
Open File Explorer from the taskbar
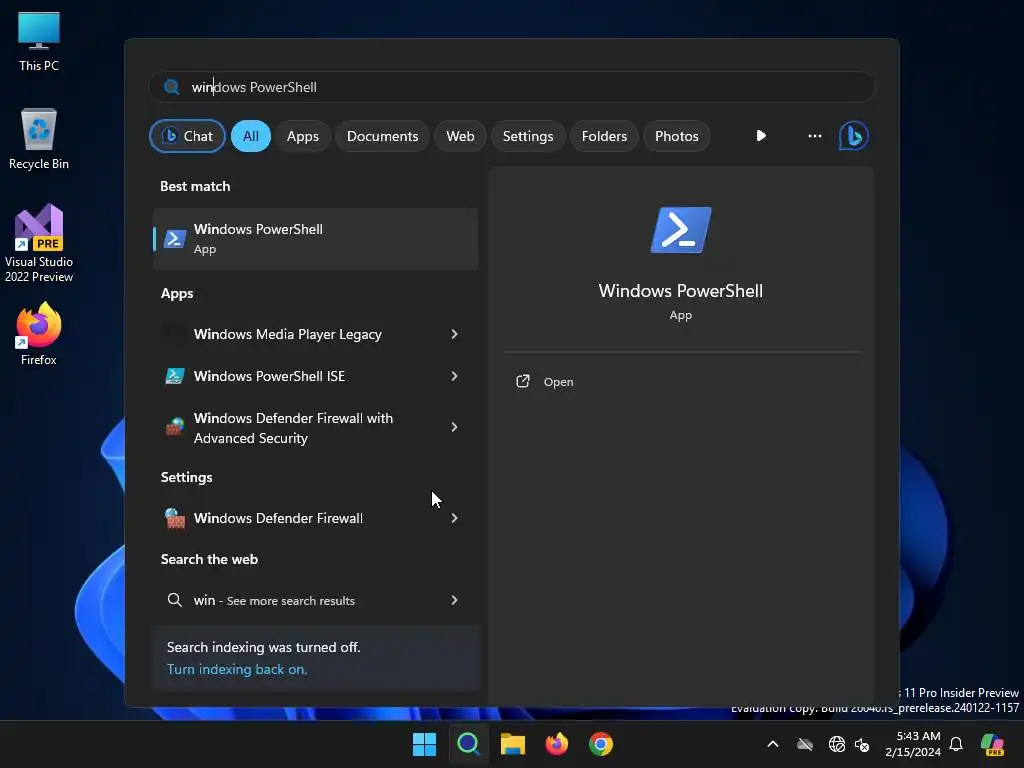(513, 744)
